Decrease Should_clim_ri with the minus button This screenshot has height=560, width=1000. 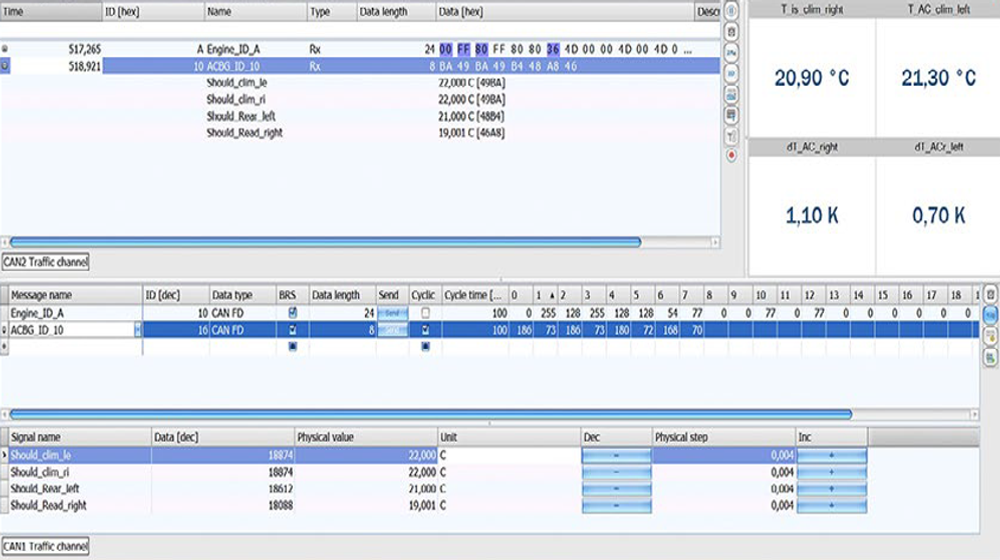[x=616, y=472]
